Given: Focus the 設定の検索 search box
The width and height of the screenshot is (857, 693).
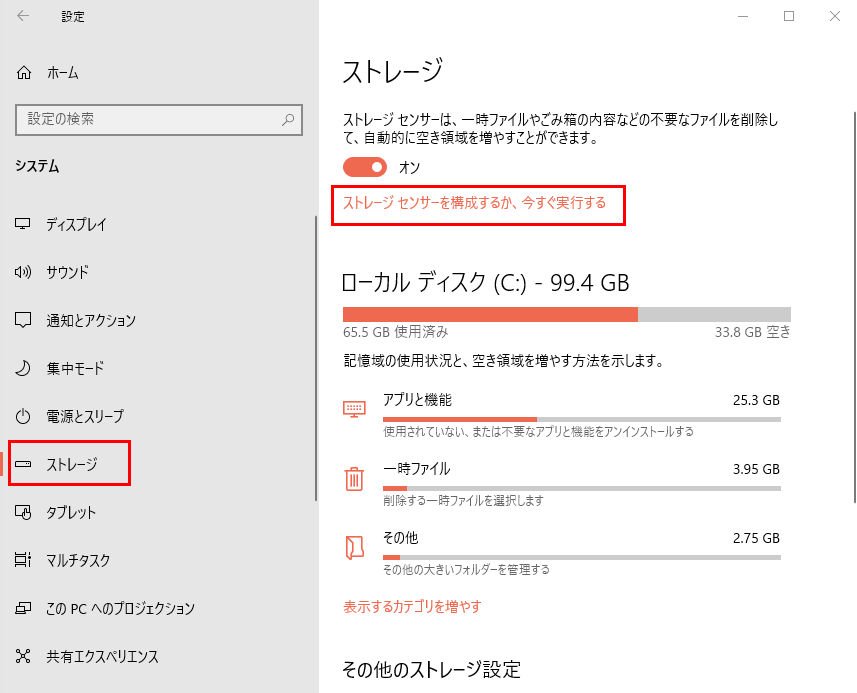Looking at the screenshot, I should [x=150, y=119].
